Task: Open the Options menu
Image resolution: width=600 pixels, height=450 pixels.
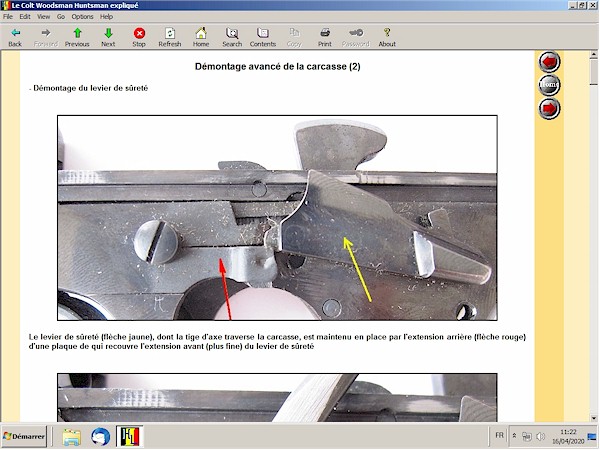Action: click(x=82, y=16)
